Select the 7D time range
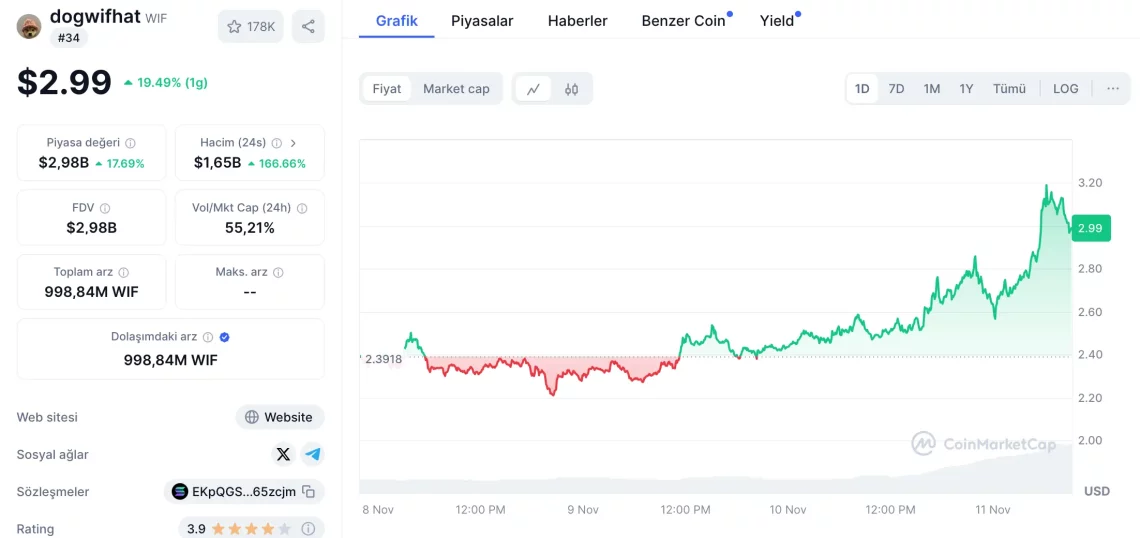 pyautogui.click(x=896, y=89)
